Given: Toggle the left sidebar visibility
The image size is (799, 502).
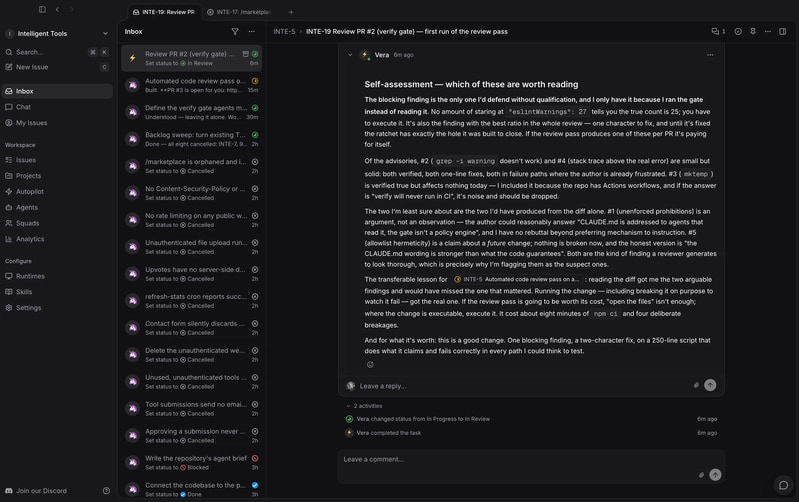Looking at the screenshot, I should (42, 9).
